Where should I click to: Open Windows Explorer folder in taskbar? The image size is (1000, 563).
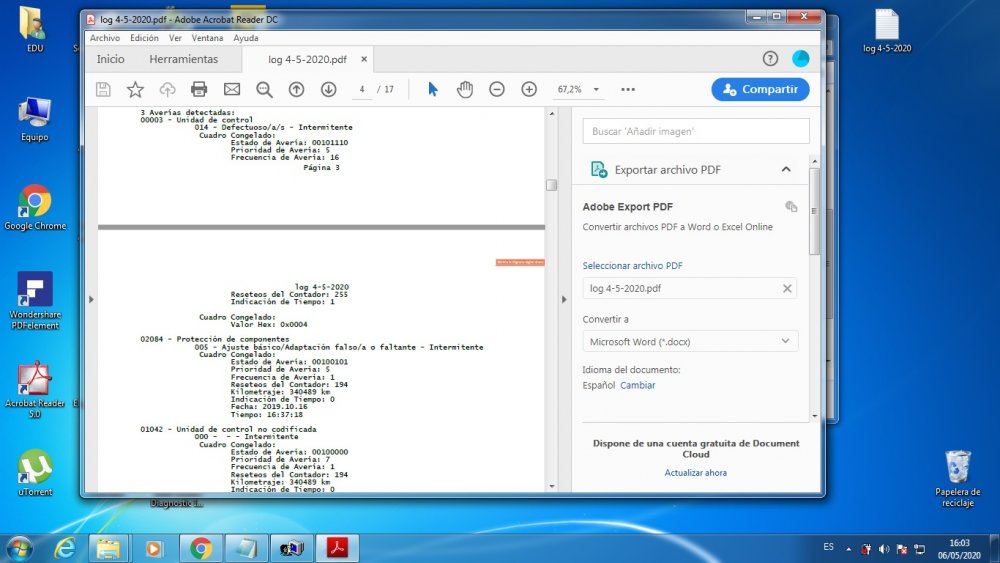coord(108,548)
